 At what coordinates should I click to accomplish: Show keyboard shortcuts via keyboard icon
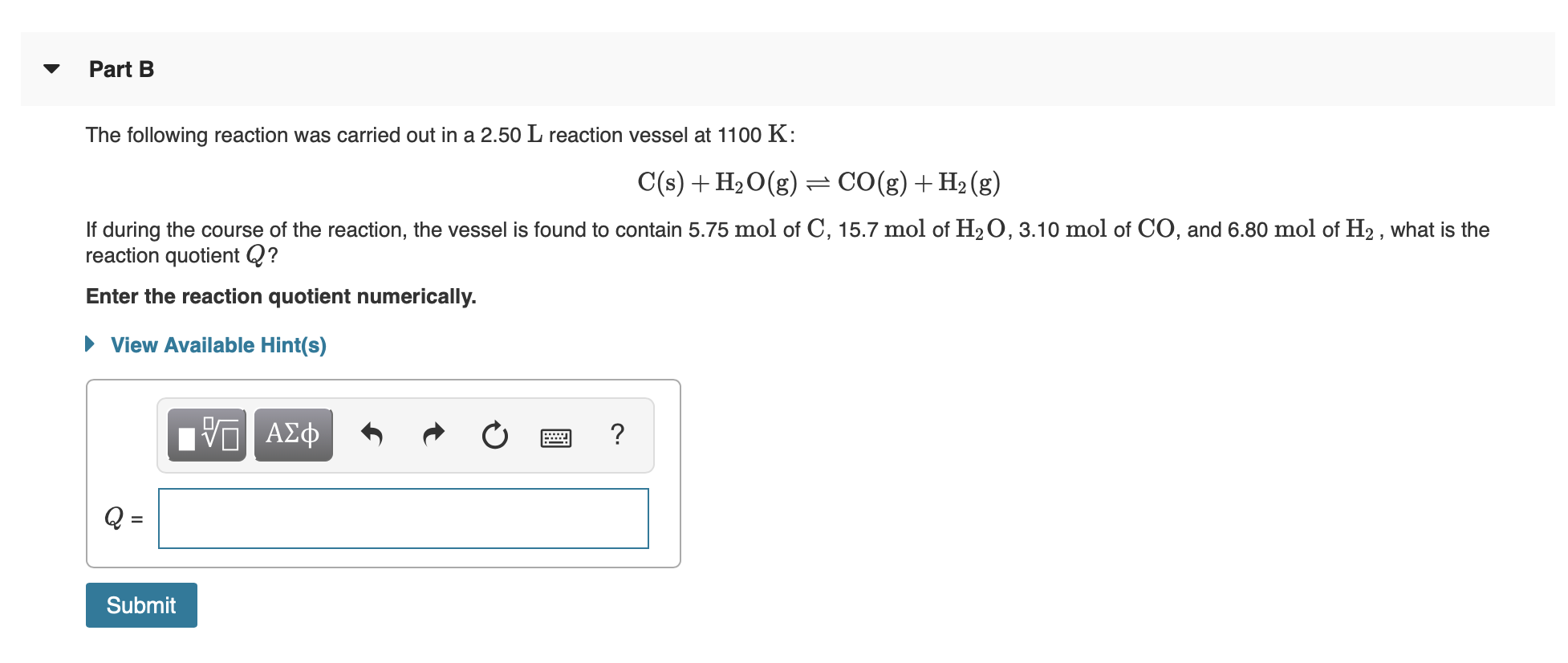tap(556, 437)
